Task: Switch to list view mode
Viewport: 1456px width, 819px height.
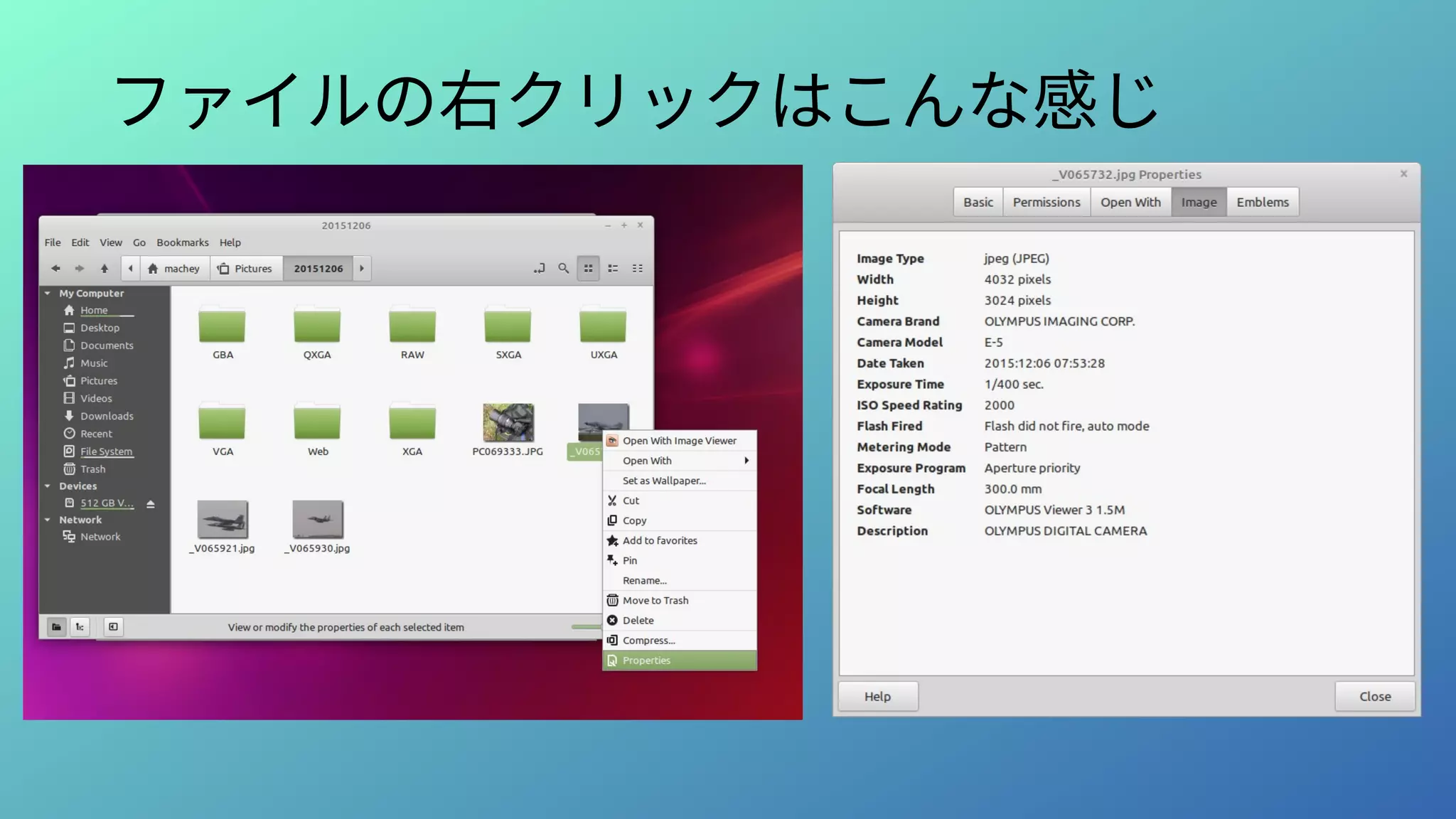Action: pos(613,268)
